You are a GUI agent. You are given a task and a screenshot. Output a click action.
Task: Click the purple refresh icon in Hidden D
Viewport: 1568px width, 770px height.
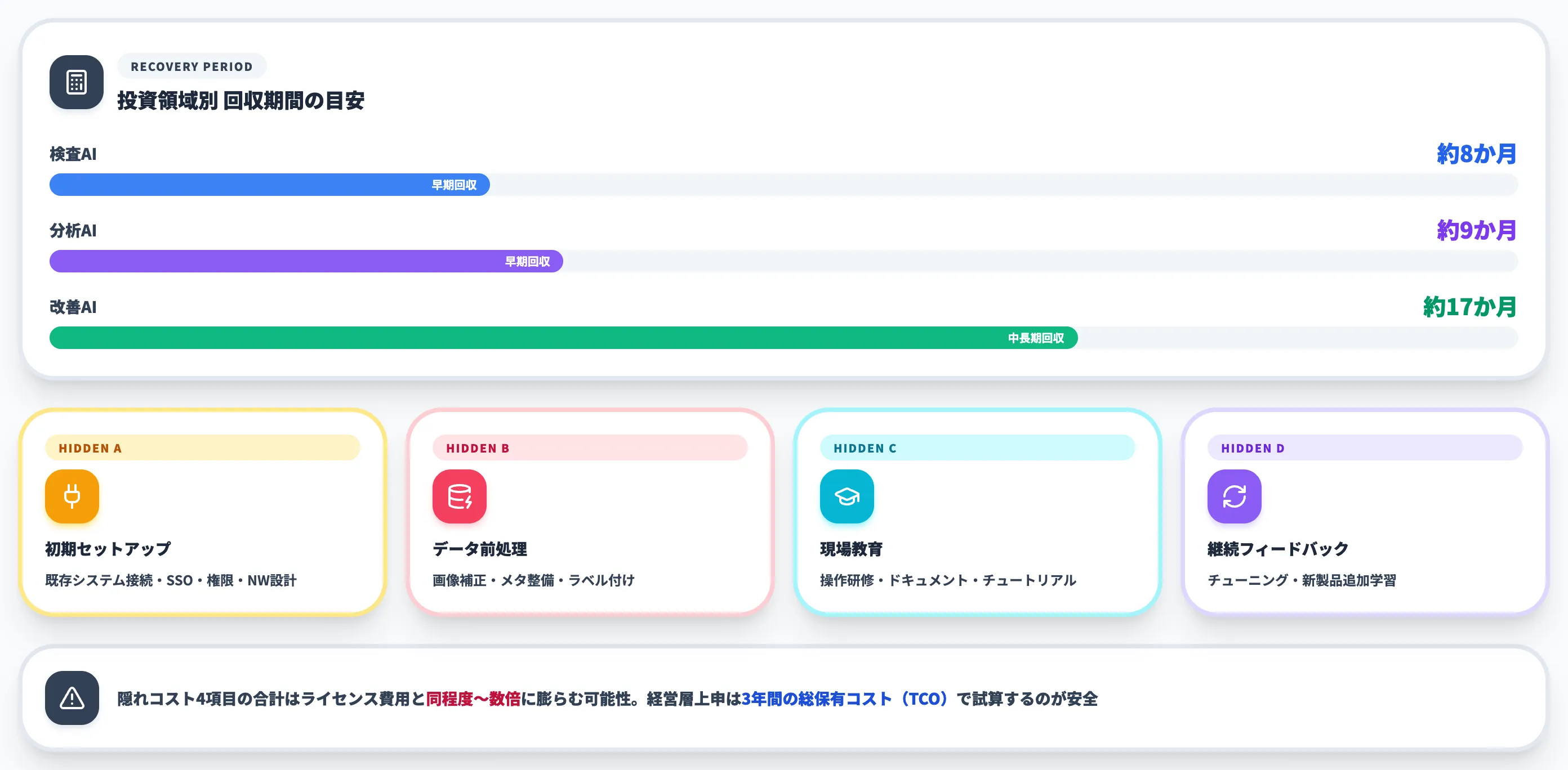point(1235,496)
